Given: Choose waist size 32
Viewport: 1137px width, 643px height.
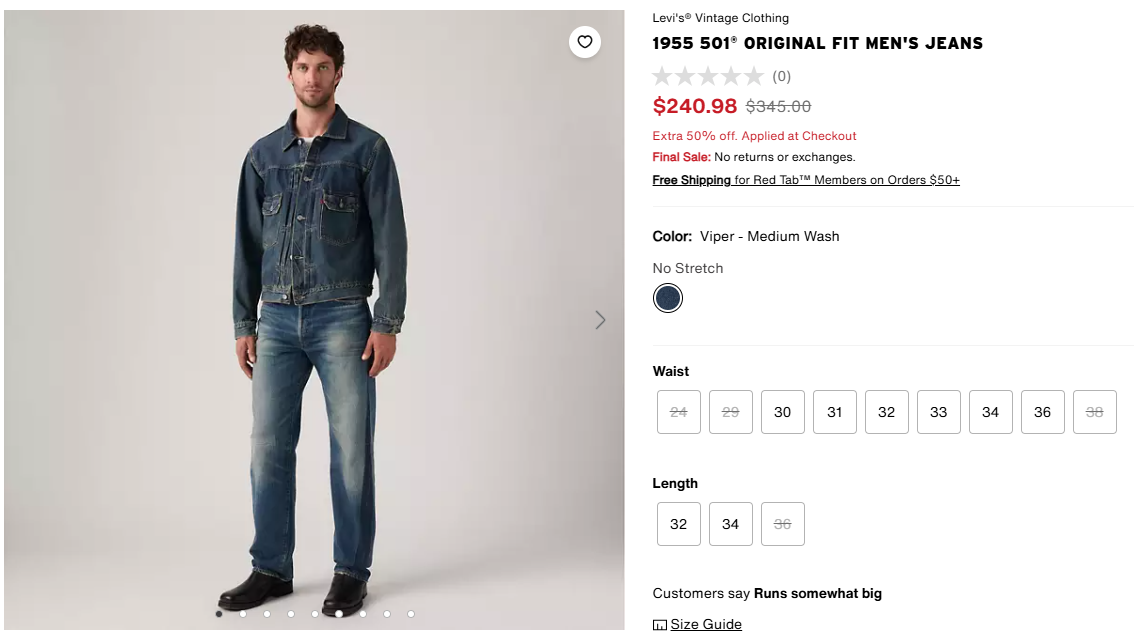Looking at the screenshot, I should point(887,412).
